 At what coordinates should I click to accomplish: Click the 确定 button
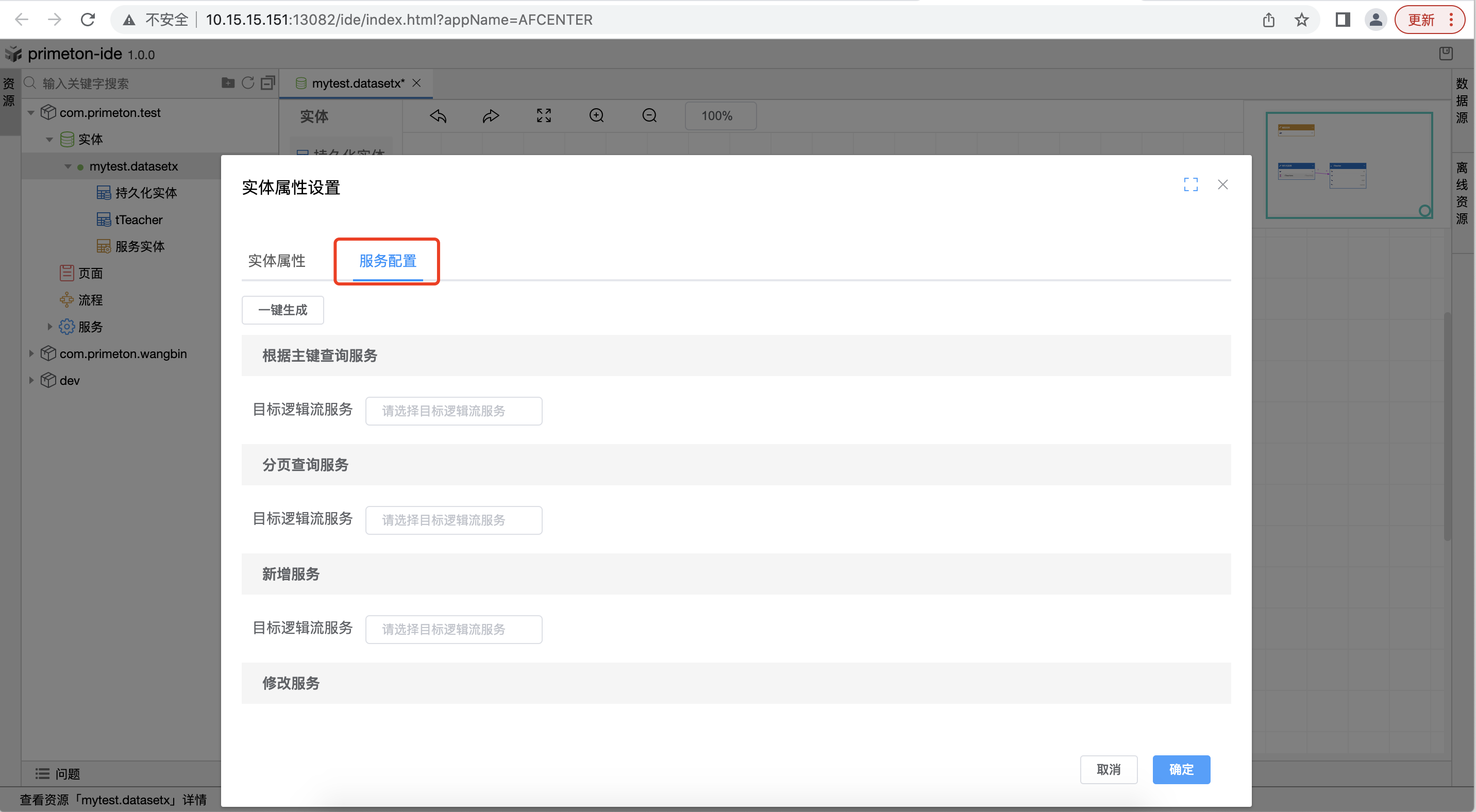click(1181, 769)
